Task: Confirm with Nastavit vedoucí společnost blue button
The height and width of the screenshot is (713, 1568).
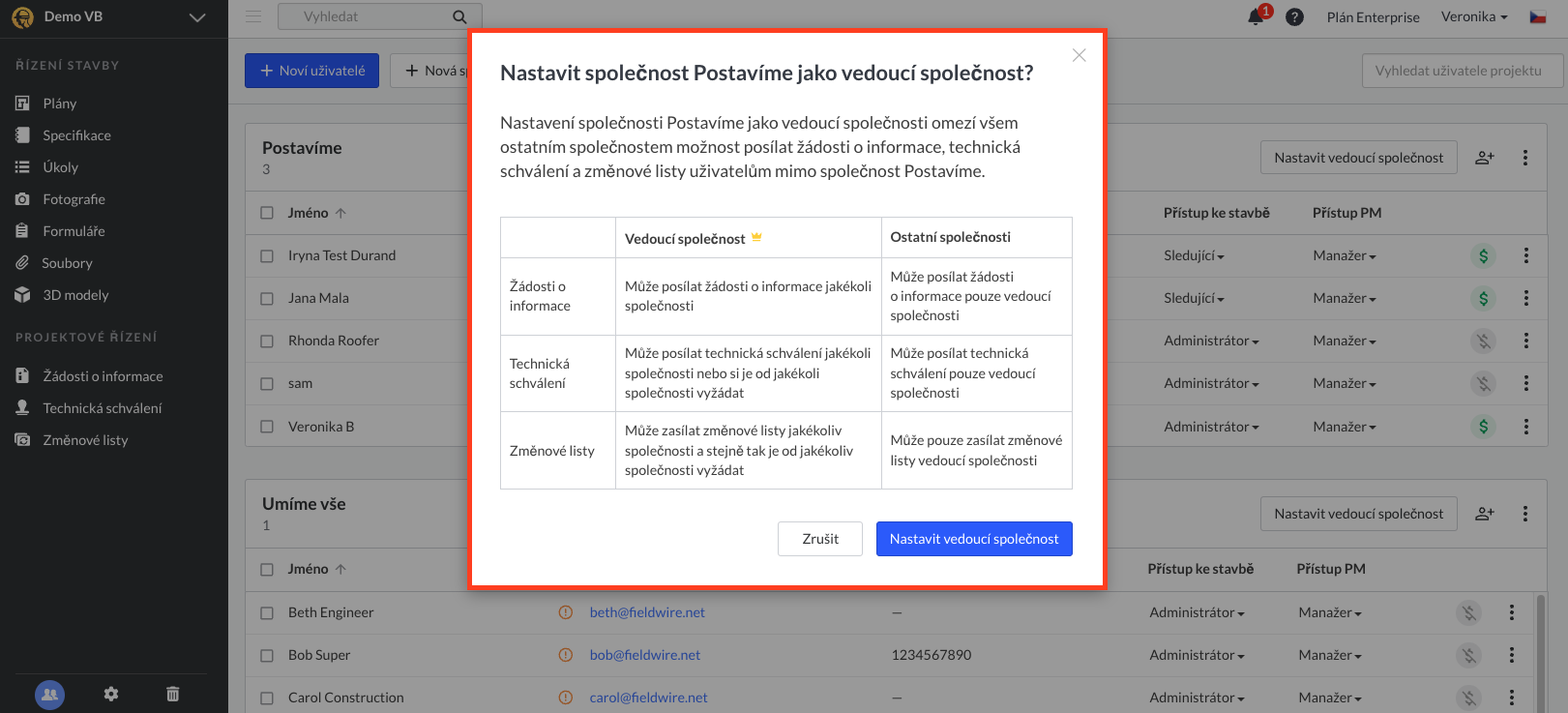Action: tap(974, 539)
